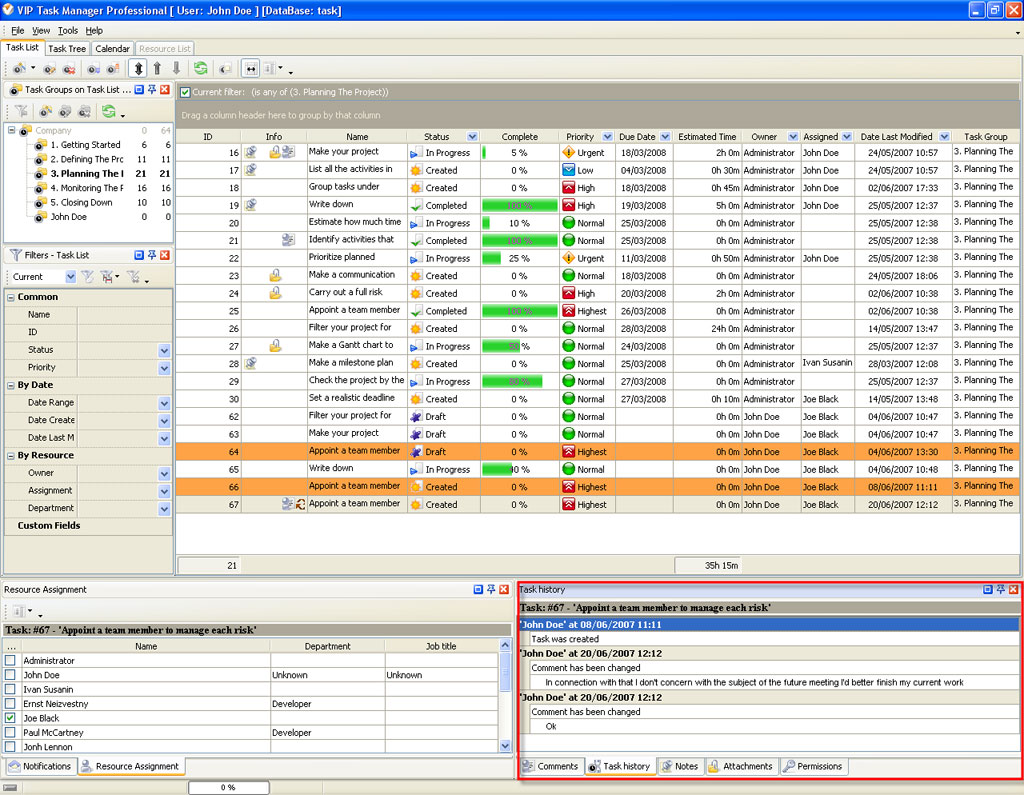Switch to the Calendar tab
This screenshot has height=795, width=1024.
pyautogui.click(x=112, y=48)
